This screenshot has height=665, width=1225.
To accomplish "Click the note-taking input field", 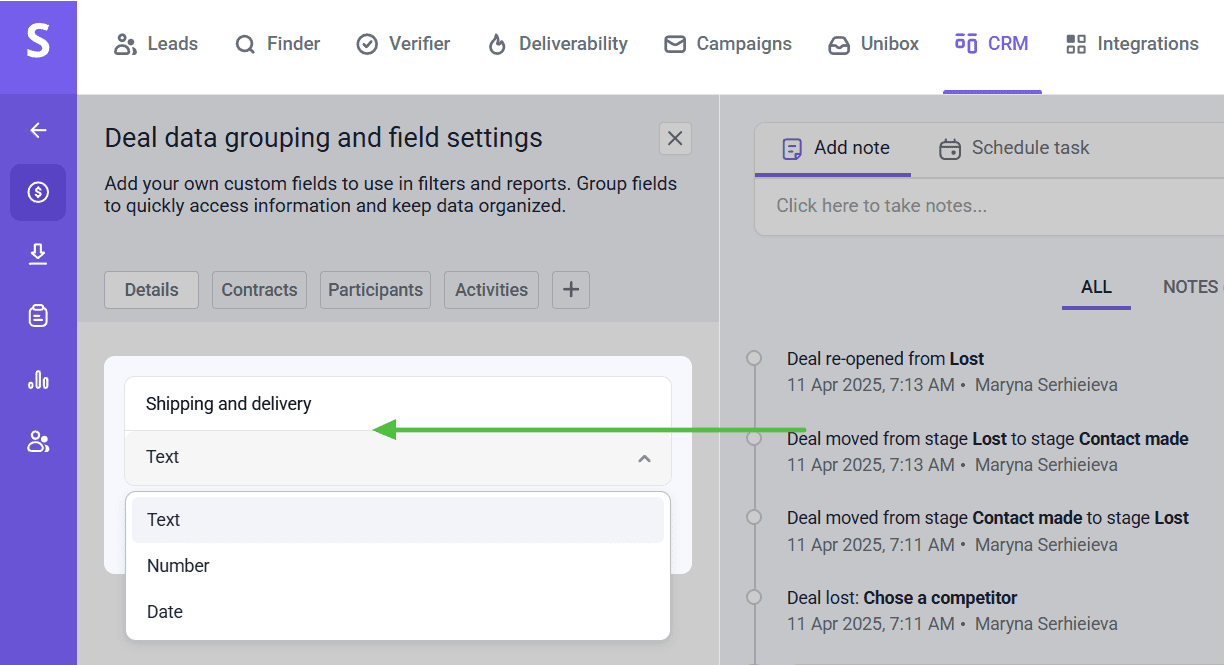I will [x=990, y=206].
